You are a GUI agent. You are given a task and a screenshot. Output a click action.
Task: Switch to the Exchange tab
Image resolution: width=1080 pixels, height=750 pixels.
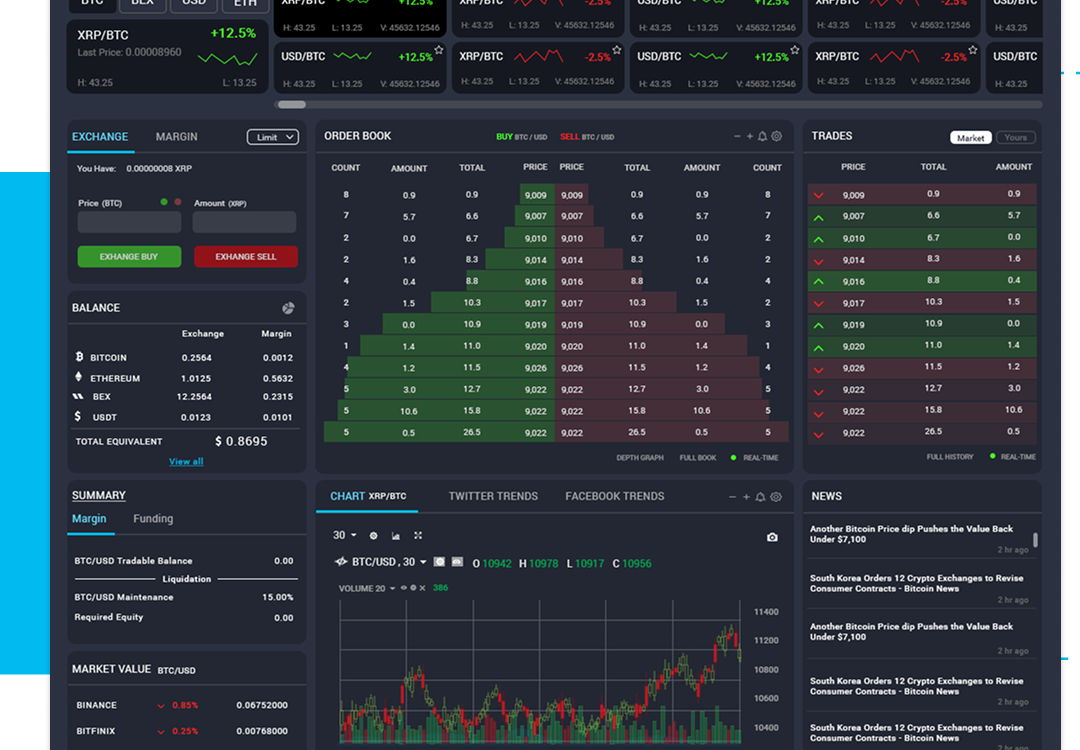pos(100,136)
